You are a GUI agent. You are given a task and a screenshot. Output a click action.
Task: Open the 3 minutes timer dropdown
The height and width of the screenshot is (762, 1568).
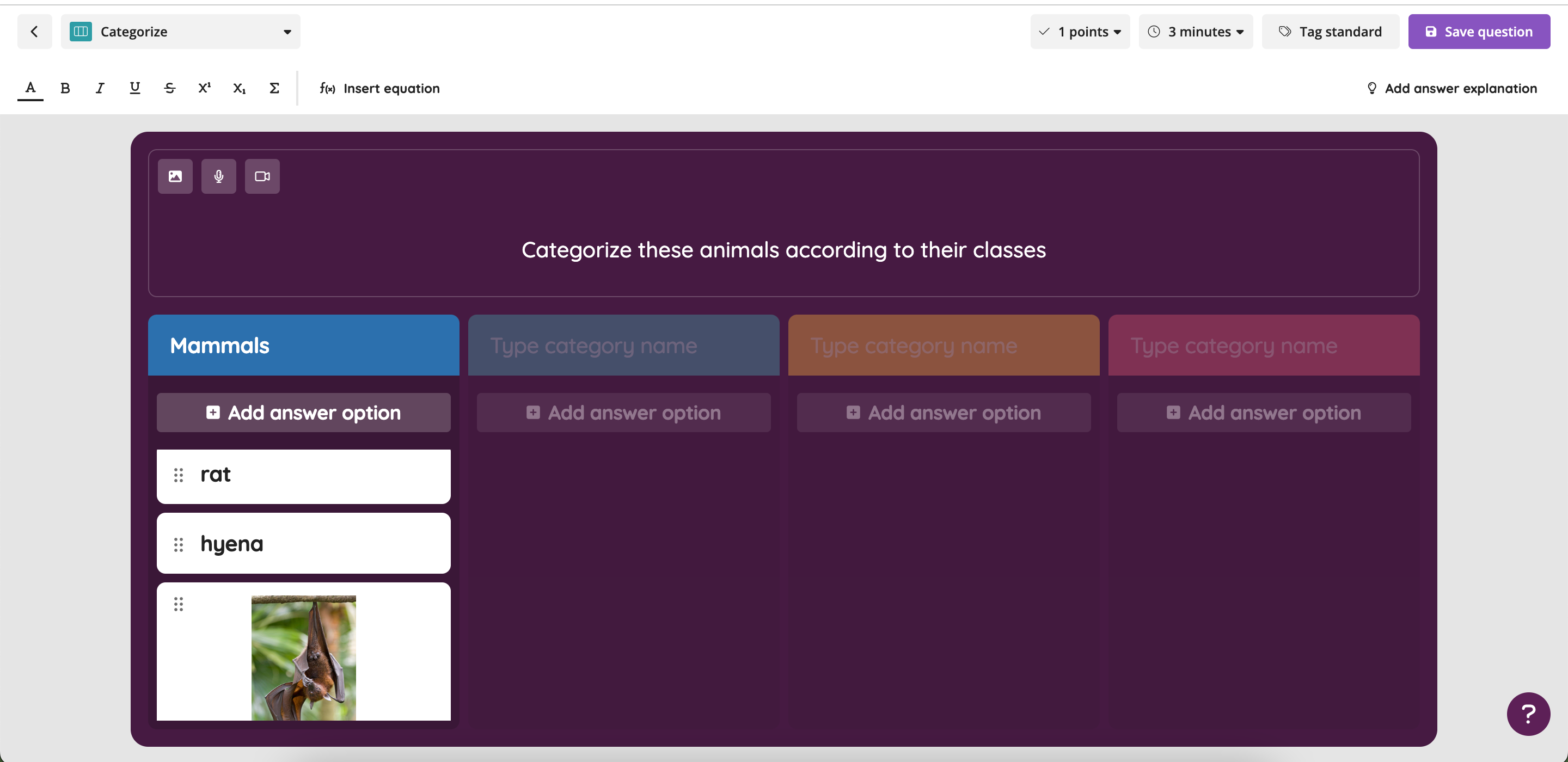[x=1196, y=32]
